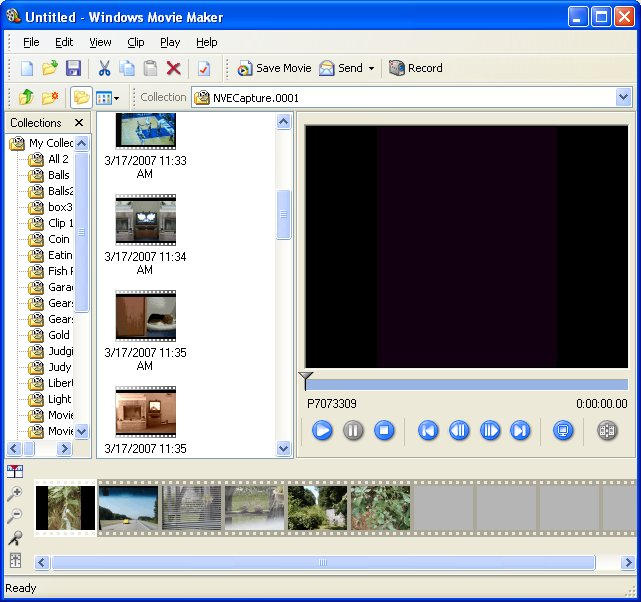The width and height of the screenshot is (641, 602).
Task: Create a new collection folder
Action: coord(50,97)
